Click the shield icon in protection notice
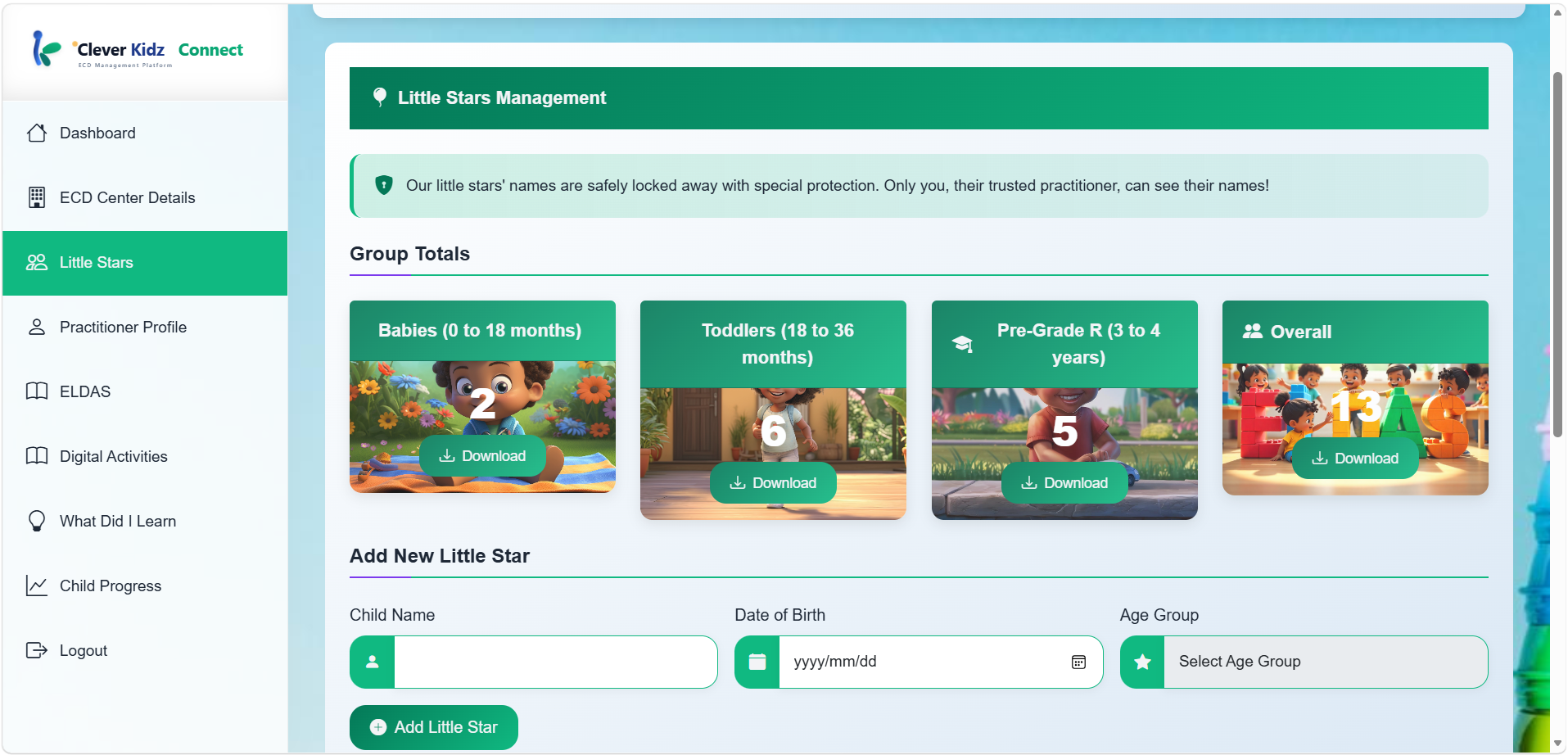The image size is (1568, 755). click(x=383, y=185)
